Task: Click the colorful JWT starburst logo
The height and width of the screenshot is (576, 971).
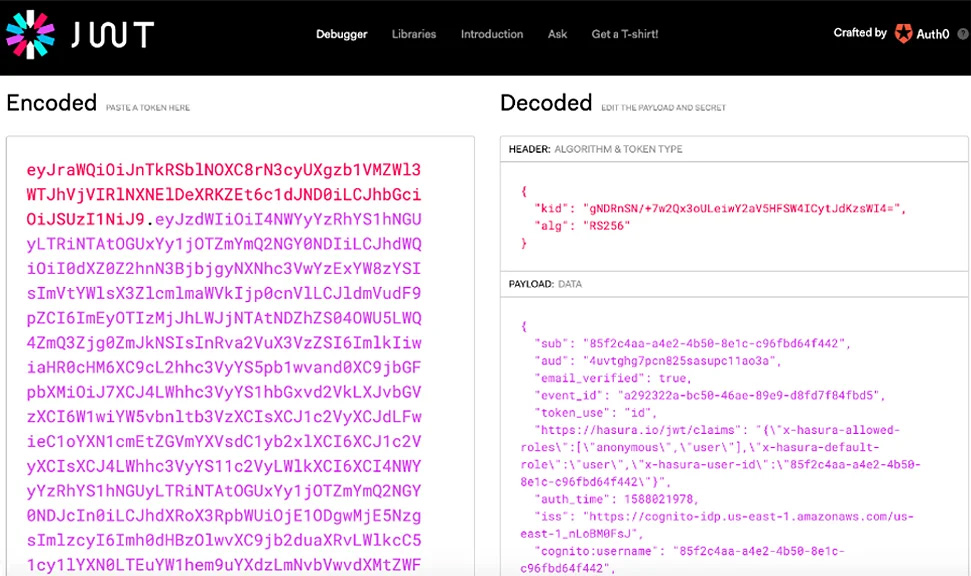Action: coord(30,35)
